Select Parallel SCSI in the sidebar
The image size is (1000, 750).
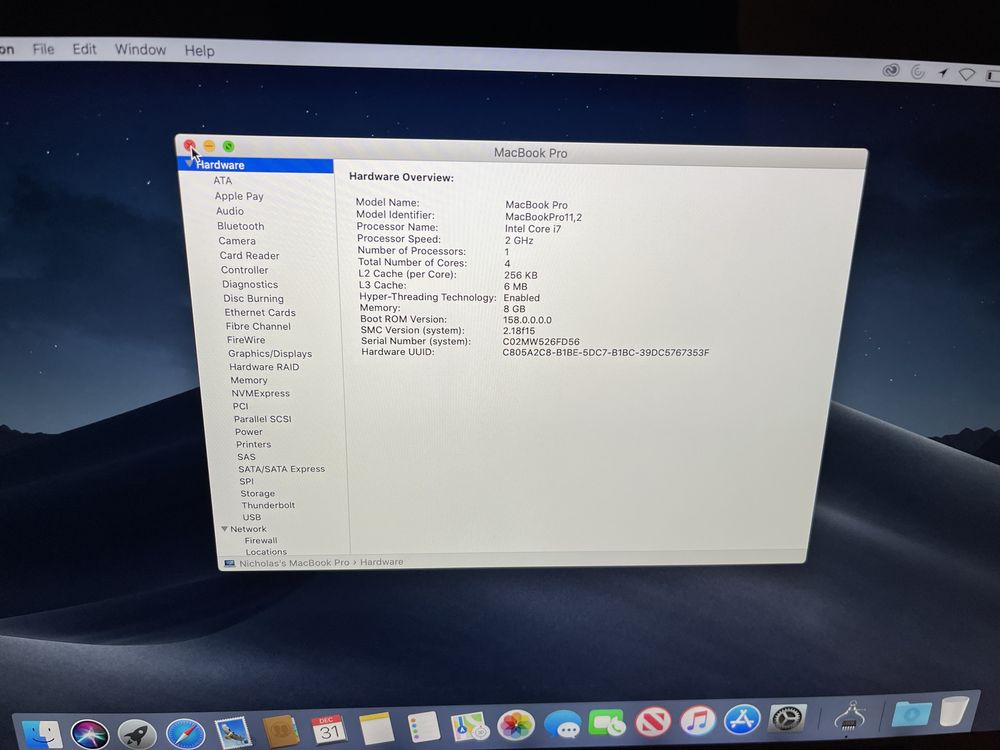[x=262, y=419]
